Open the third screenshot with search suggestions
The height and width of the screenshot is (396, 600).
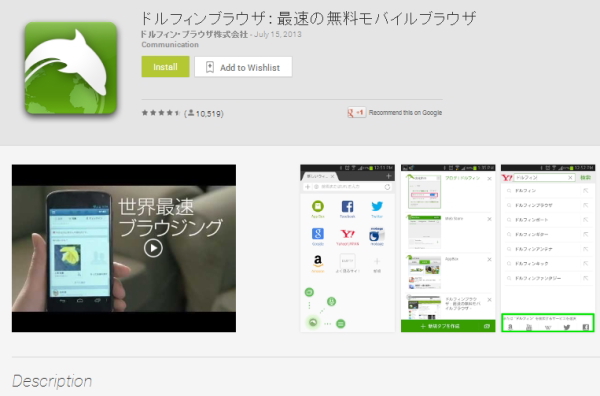click(548, 248)
